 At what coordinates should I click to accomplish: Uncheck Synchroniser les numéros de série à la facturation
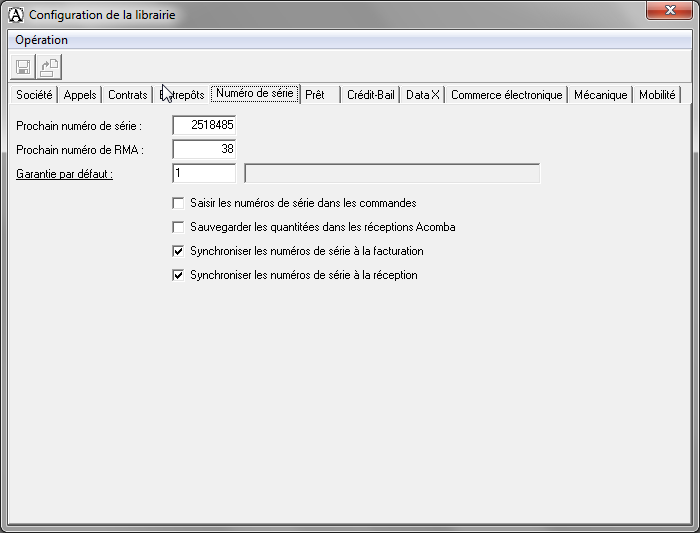click(x=179, y=251)
